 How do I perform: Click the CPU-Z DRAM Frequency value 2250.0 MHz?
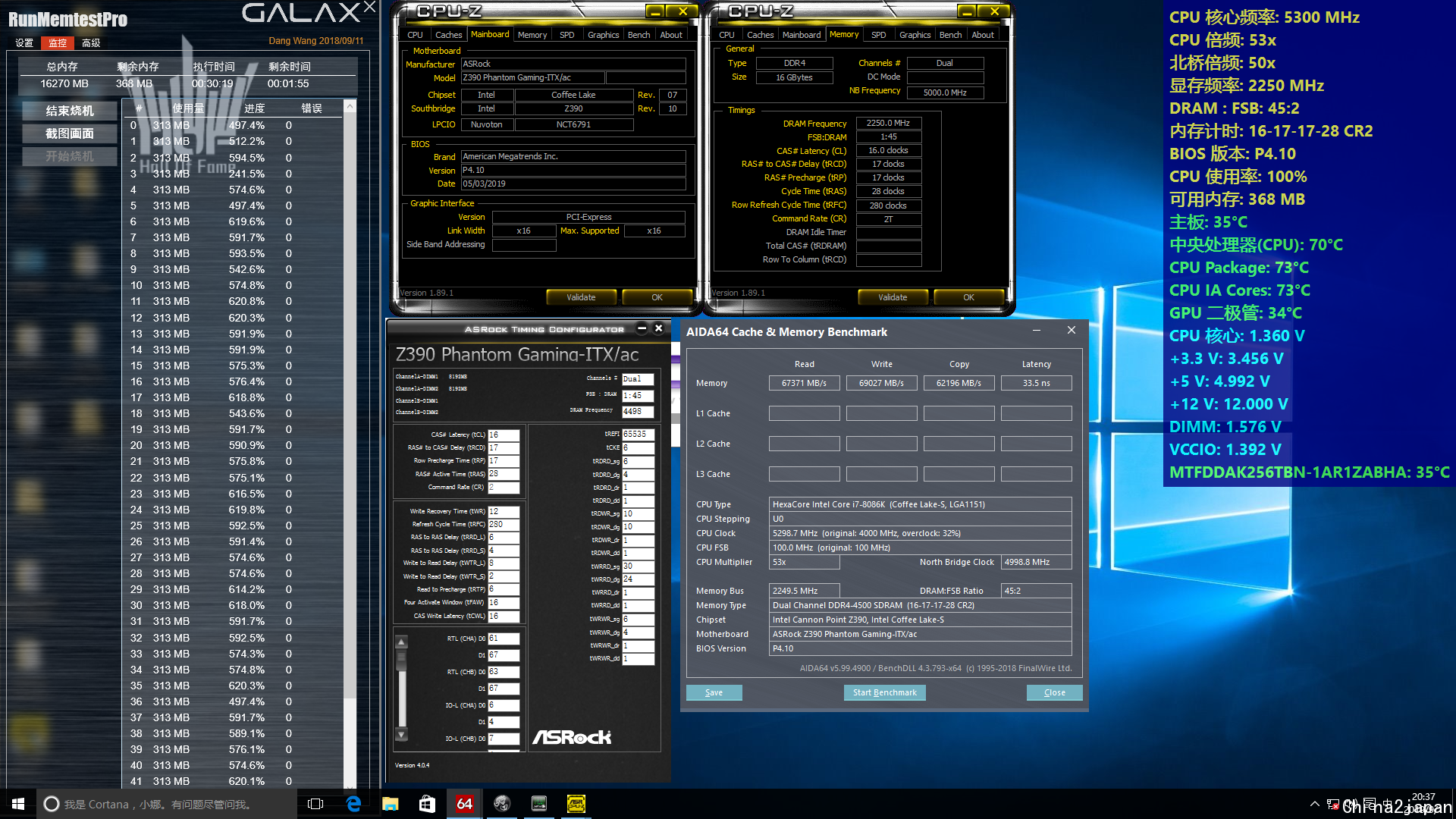(889, 123)
